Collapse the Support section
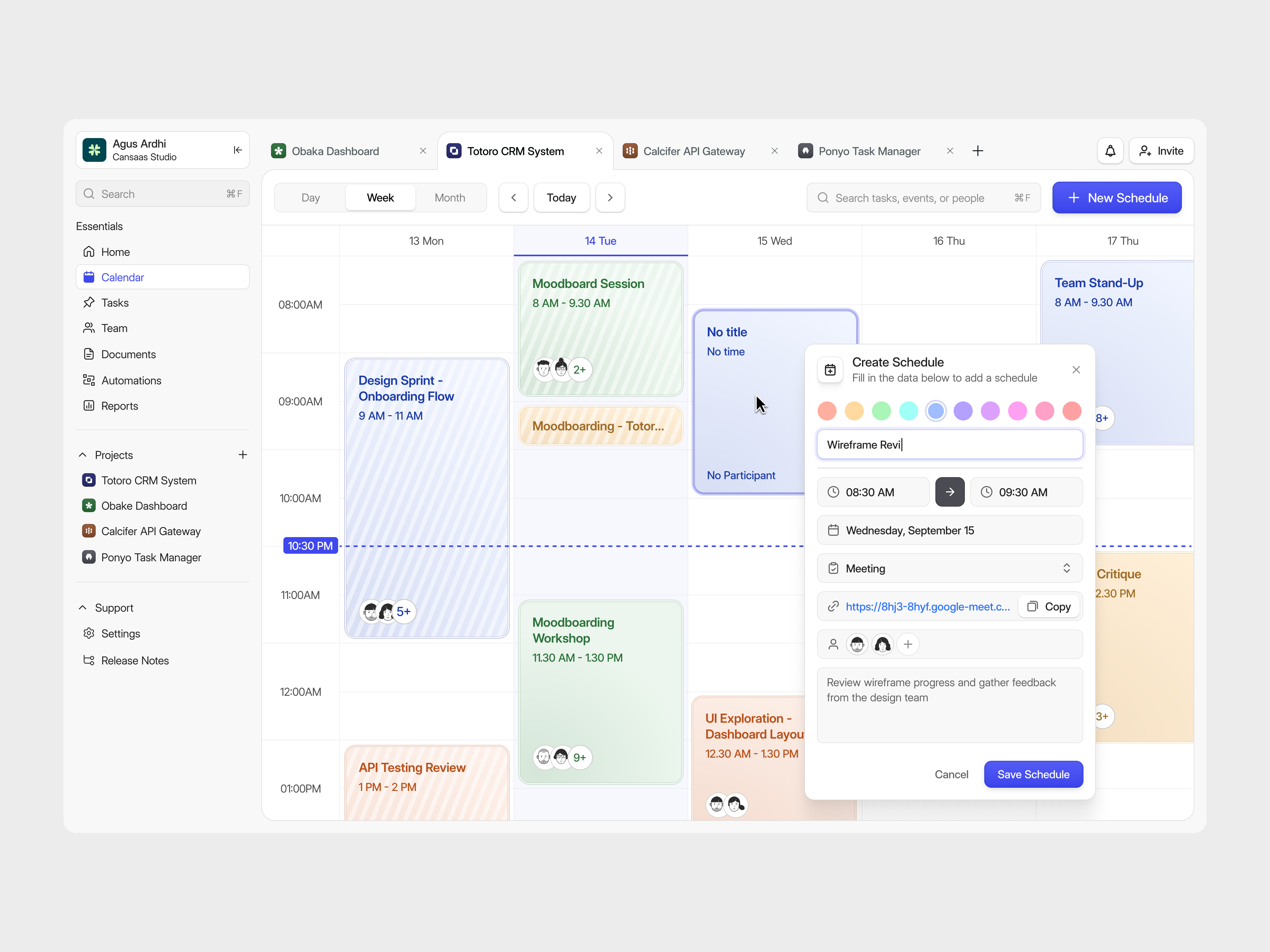Screen dimensions: 1270x952 [x=82, y=607]
